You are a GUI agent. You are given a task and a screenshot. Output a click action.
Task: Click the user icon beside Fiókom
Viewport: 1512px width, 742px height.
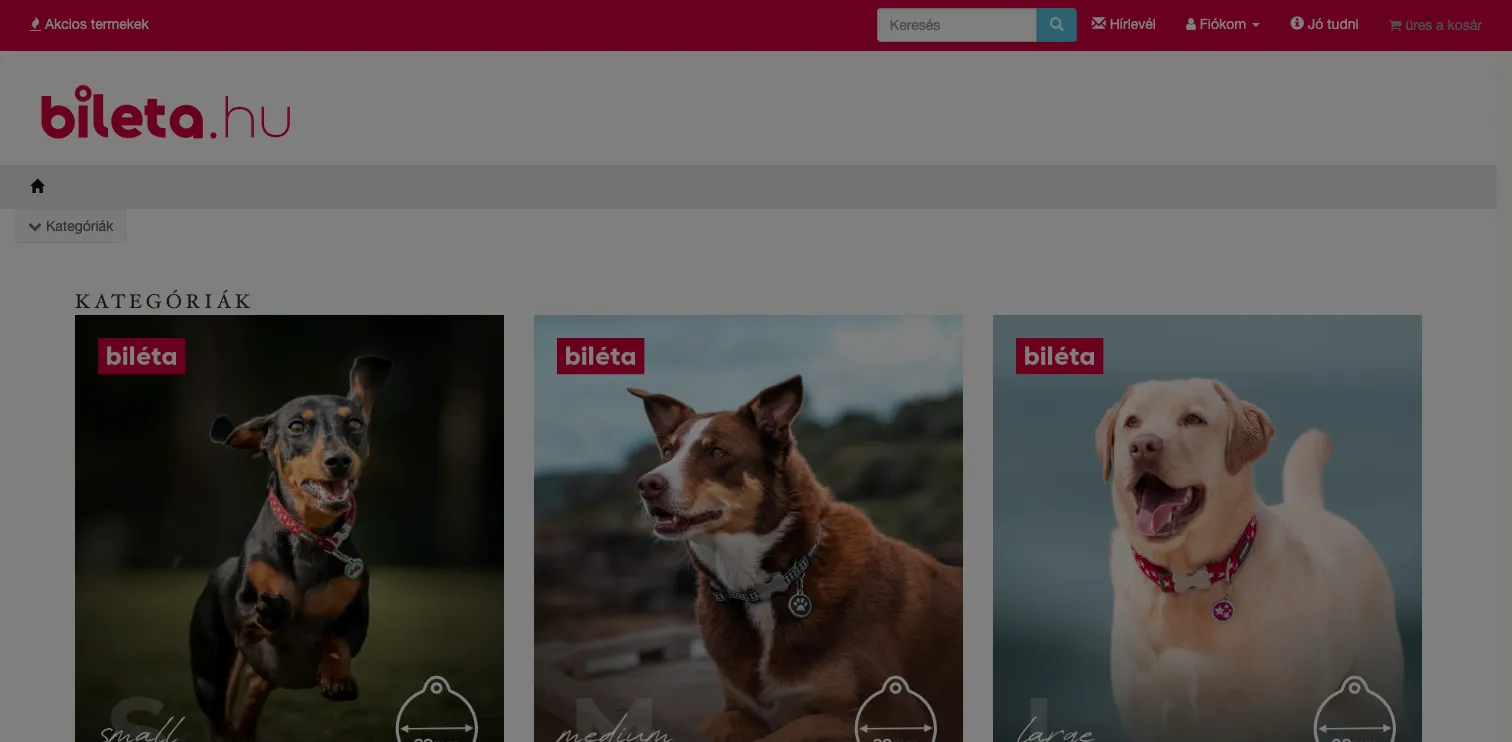click(1191, 24)
